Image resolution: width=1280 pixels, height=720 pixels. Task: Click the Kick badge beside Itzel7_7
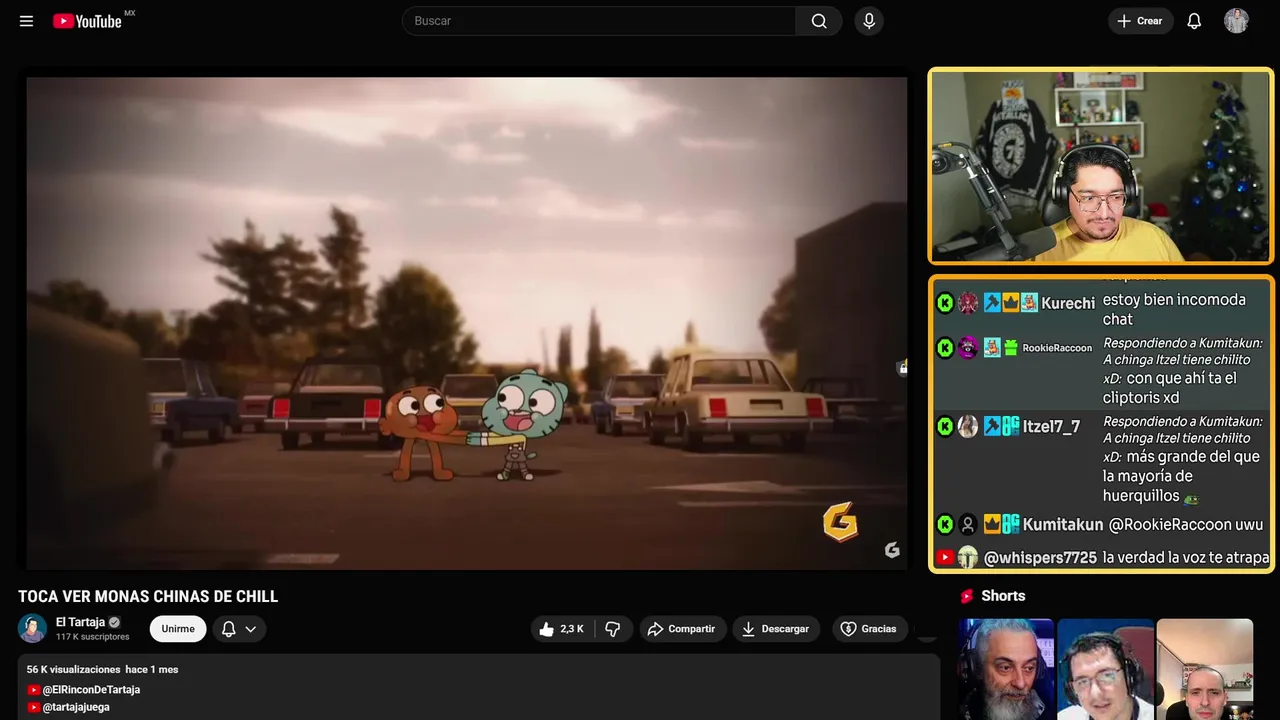pyautogui.click(x=945, y=427)
